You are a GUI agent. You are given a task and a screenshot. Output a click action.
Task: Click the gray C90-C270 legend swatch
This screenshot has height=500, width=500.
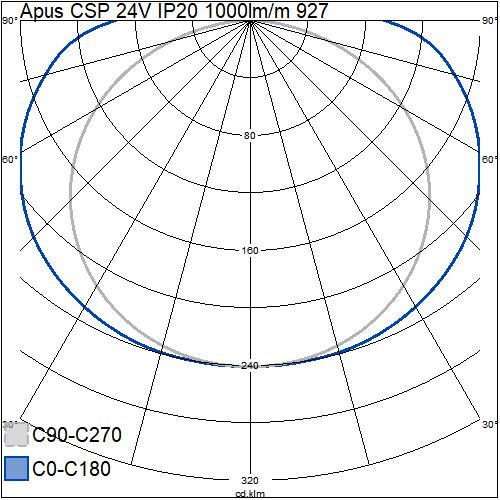click(17, 435)
